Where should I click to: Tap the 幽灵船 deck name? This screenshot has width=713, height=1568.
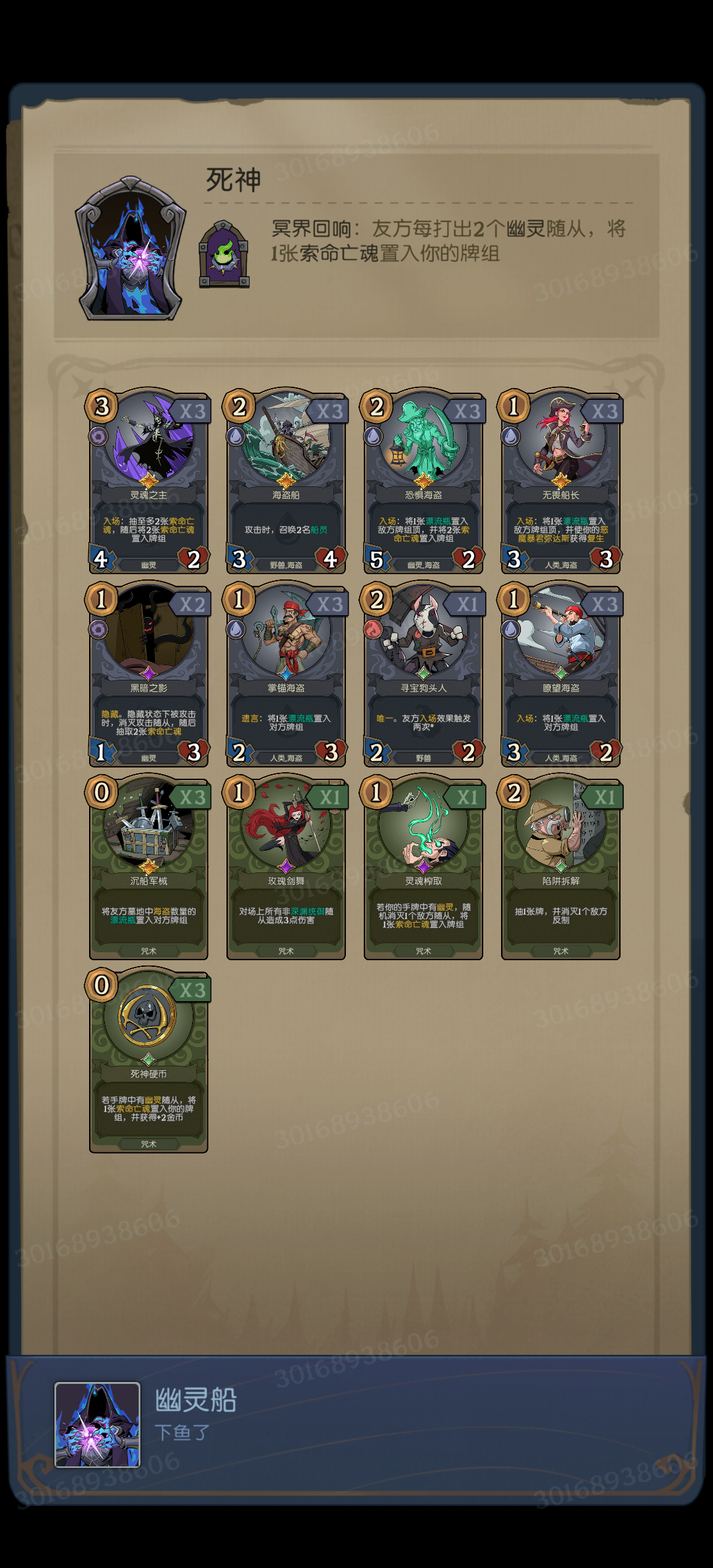[195, 1399]
